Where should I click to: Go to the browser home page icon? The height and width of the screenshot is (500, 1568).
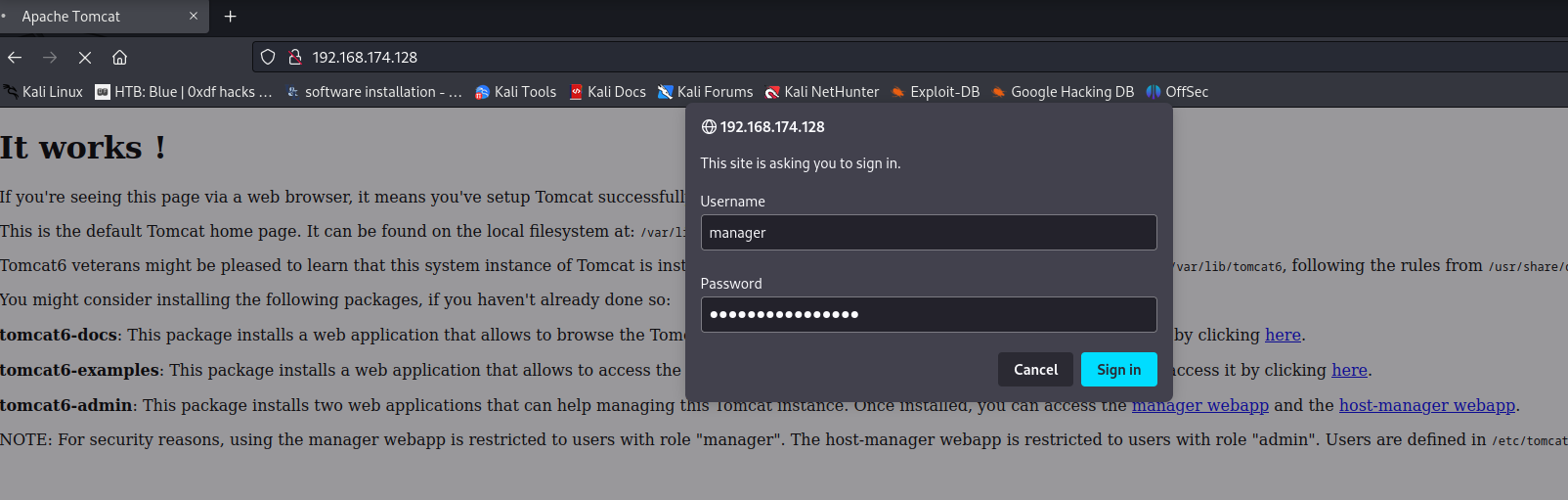coord(119,58)
